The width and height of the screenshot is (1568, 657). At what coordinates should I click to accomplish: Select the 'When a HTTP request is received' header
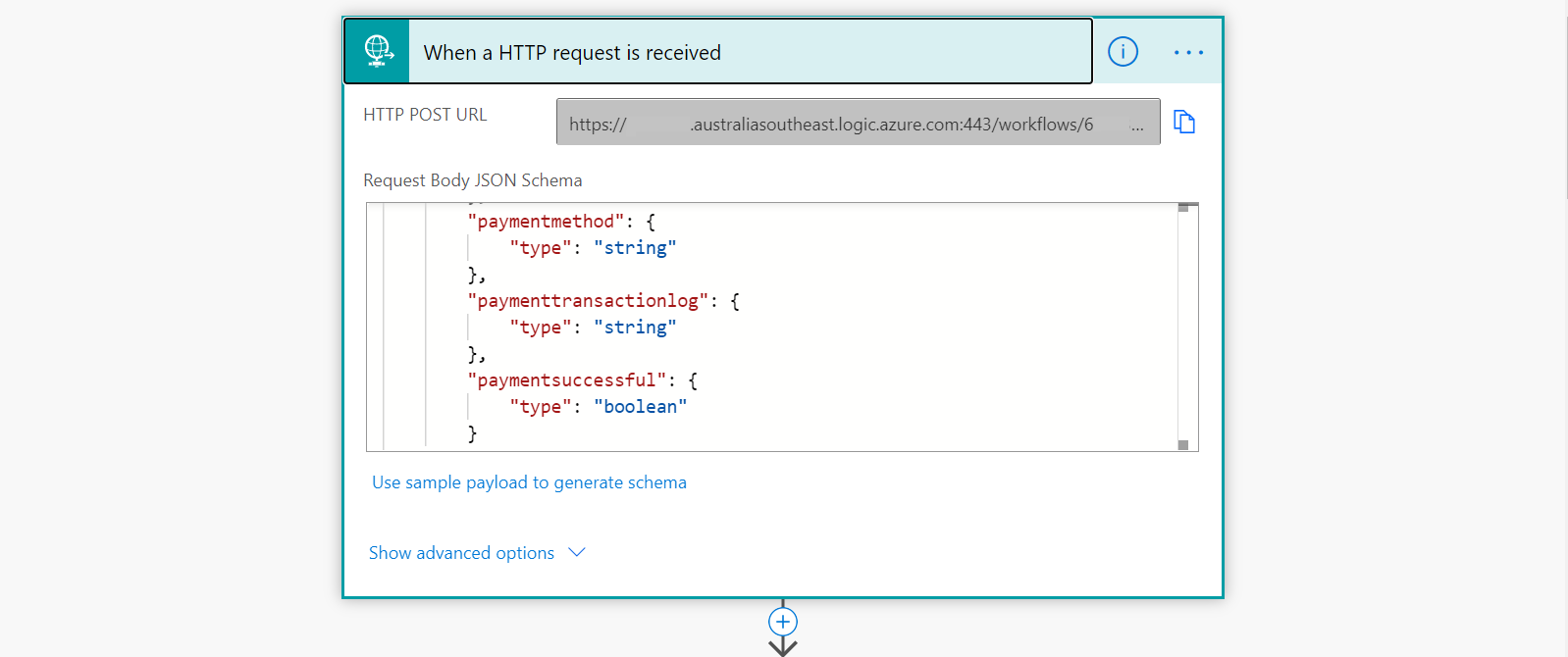click(572, 53)
